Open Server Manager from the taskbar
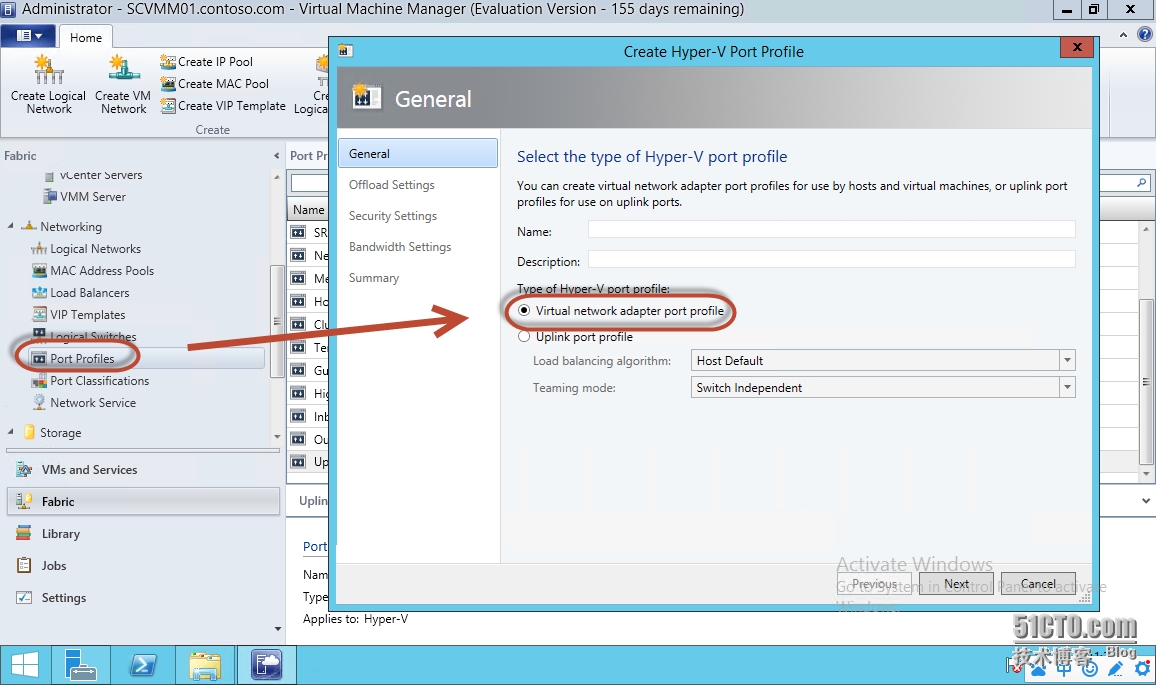 (x=80, y=665)
